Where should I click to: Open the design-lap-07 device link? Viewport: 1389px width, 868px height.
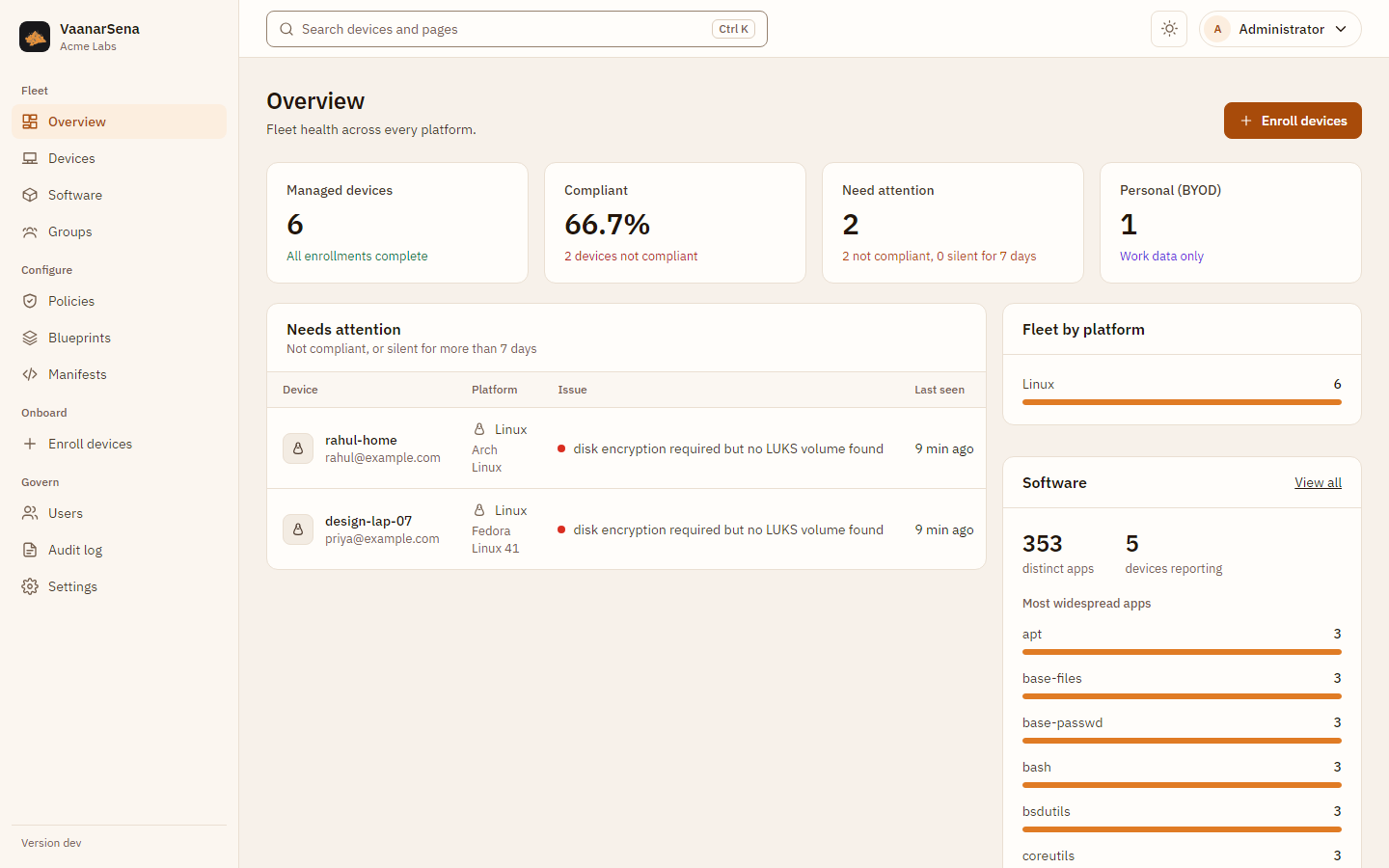[368, 521]
